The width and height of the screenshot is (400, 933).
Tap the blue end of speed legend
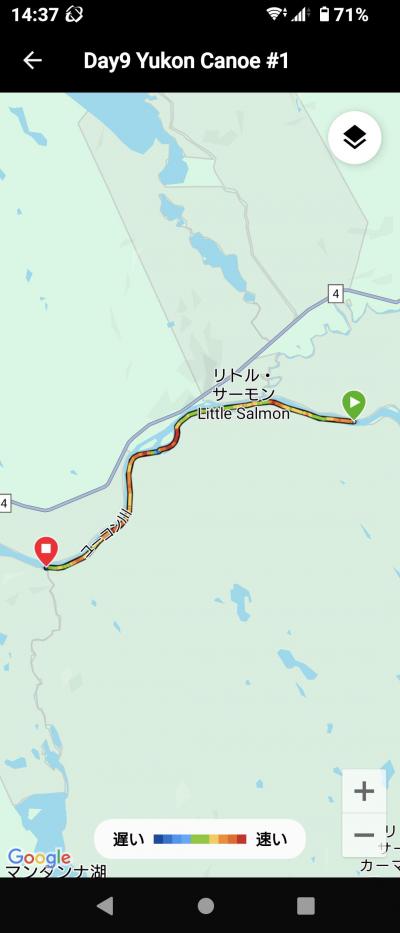pyautogui.click(x=159, y=839)
